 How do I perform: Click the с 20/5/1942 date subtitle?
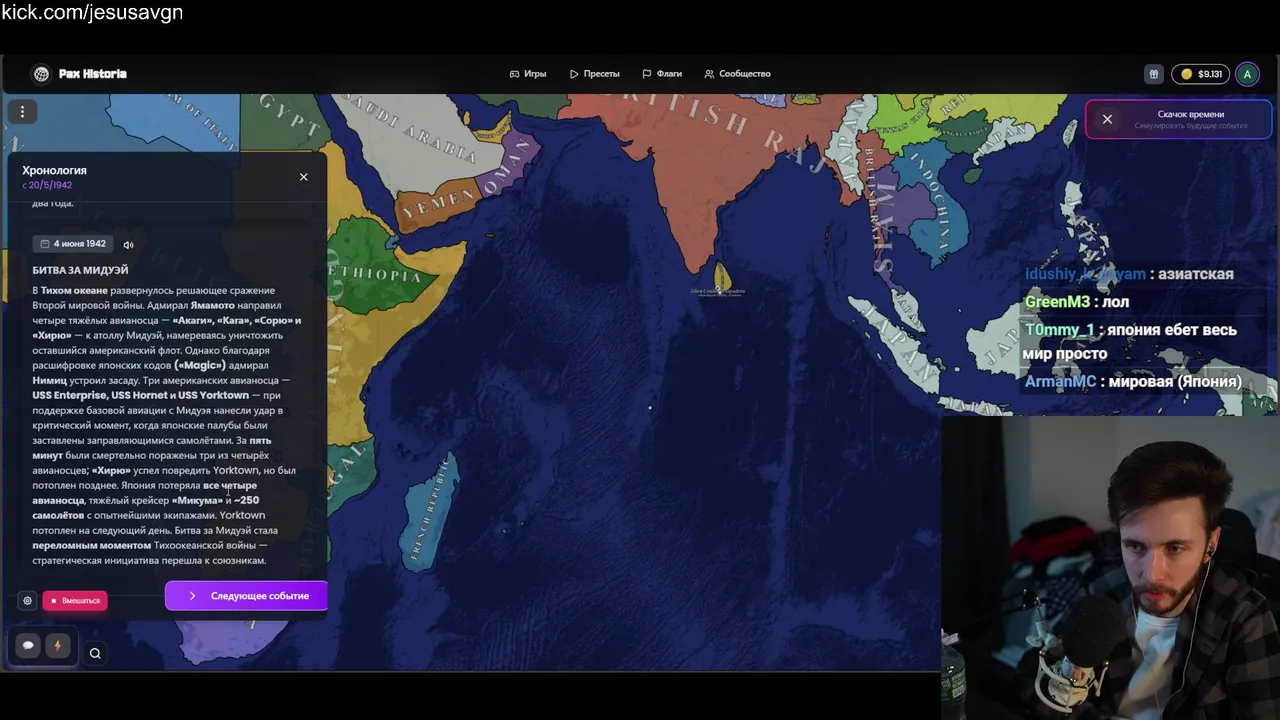pos(47,185)
